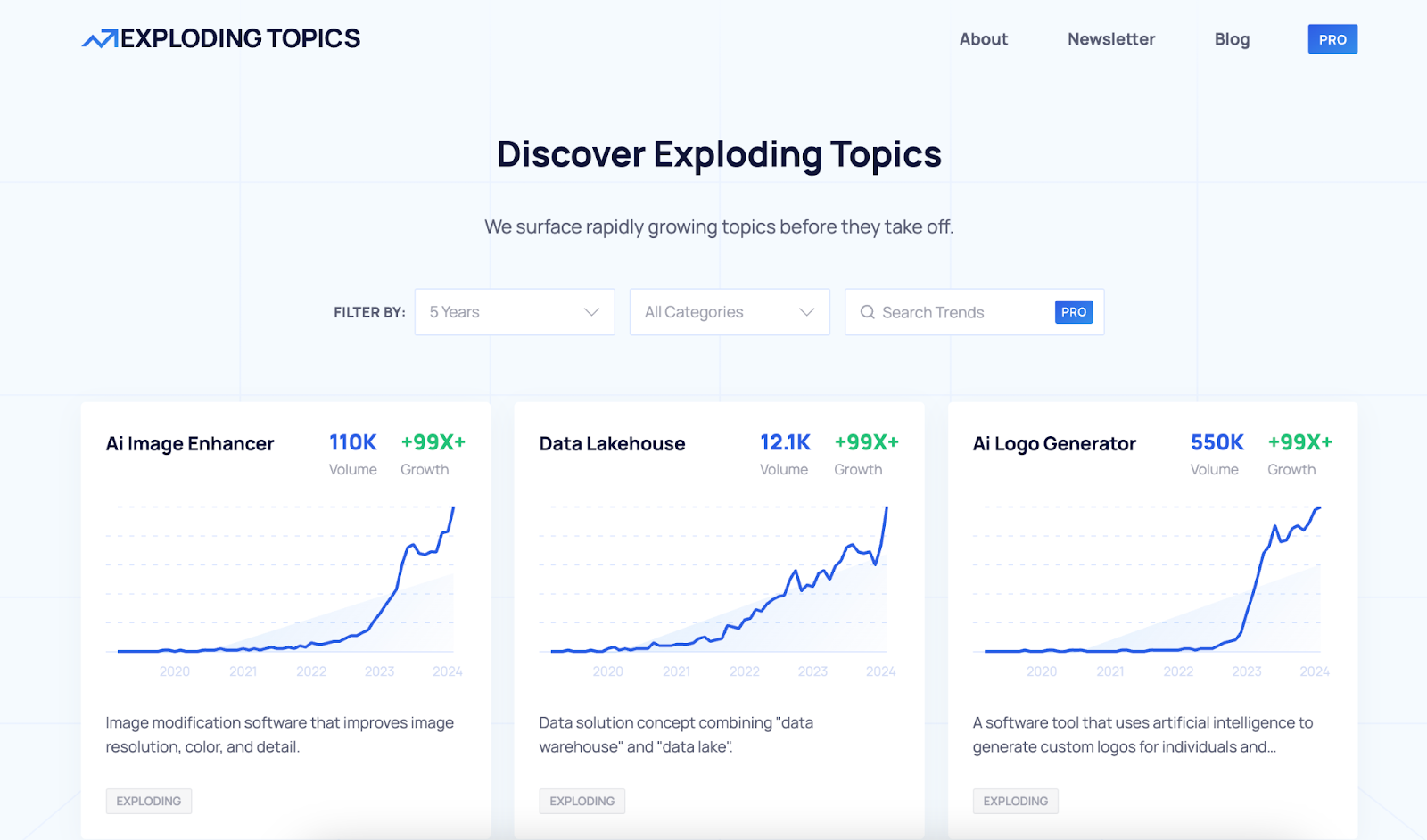Click the chevron in the 5 Years filter

[x=591, y=312]
